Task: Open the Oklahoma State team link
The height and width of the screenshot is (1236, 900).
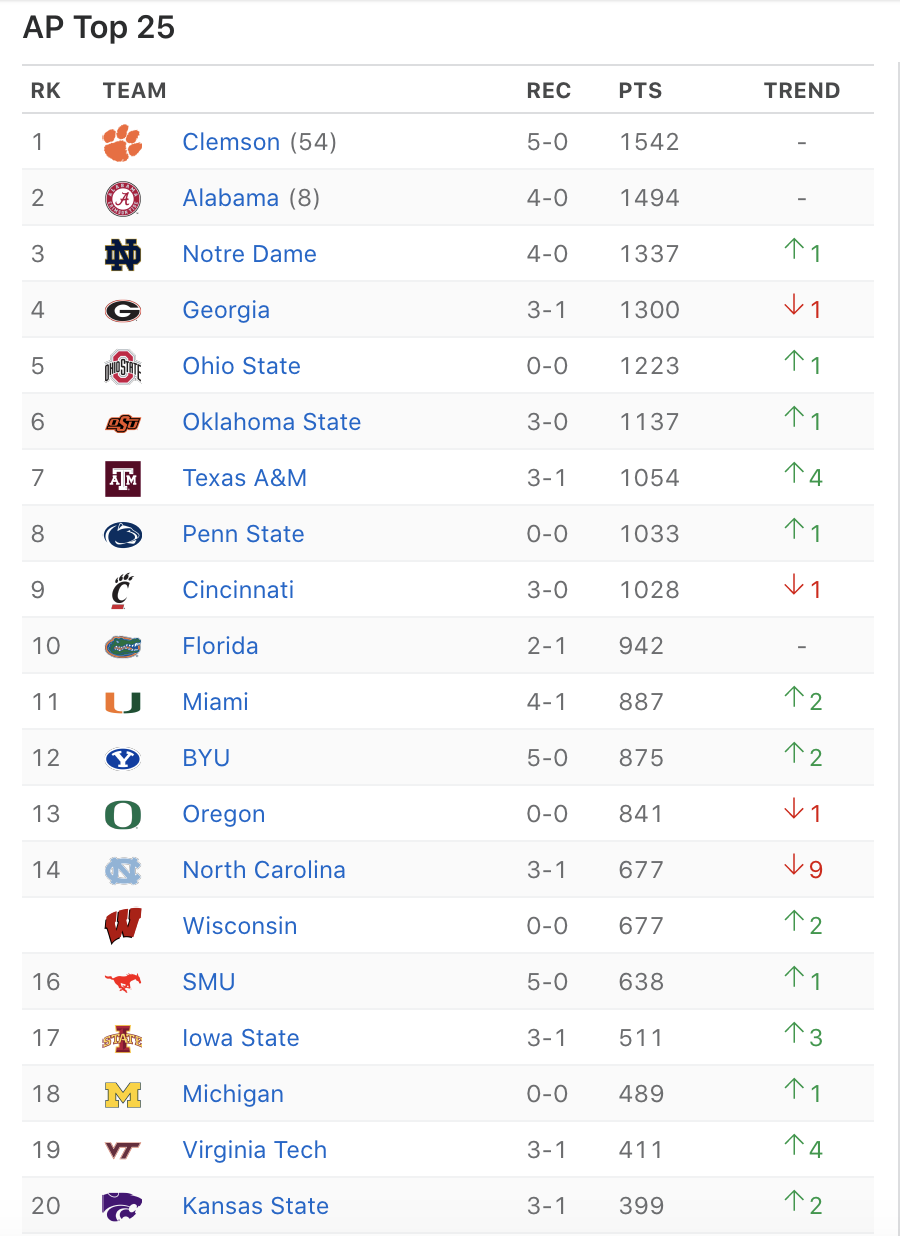Action: point(271,422)
